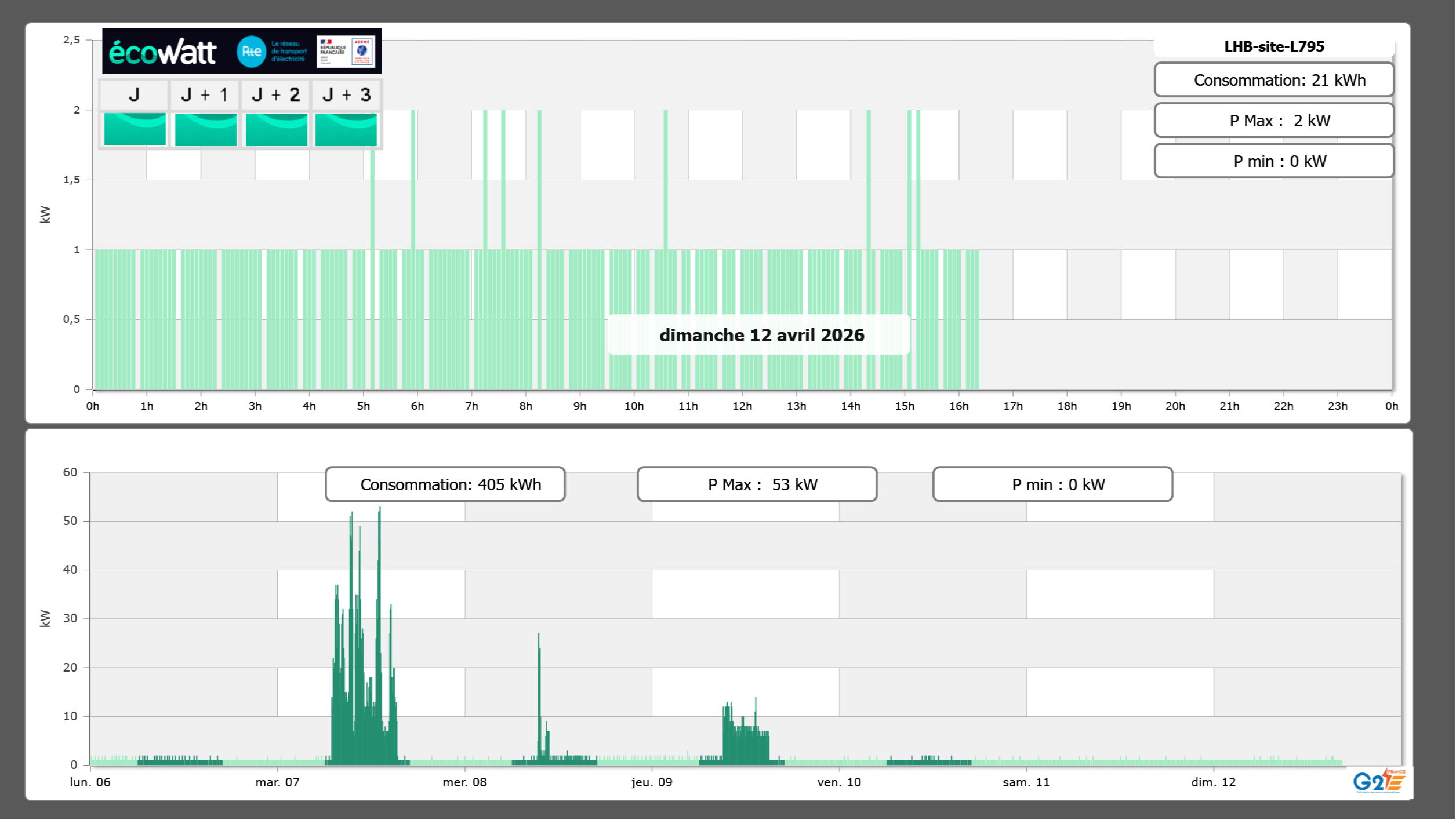The image size is (1456, 820).
Task: Click the jeu. 09 axis label
Action: pyautogui.click(x=652, y=782)
